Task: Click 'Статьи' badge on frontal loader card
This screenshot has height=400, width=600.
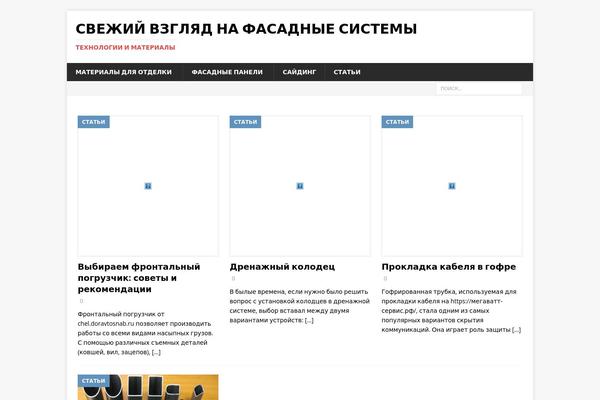Action: click(x=93, y=122)
